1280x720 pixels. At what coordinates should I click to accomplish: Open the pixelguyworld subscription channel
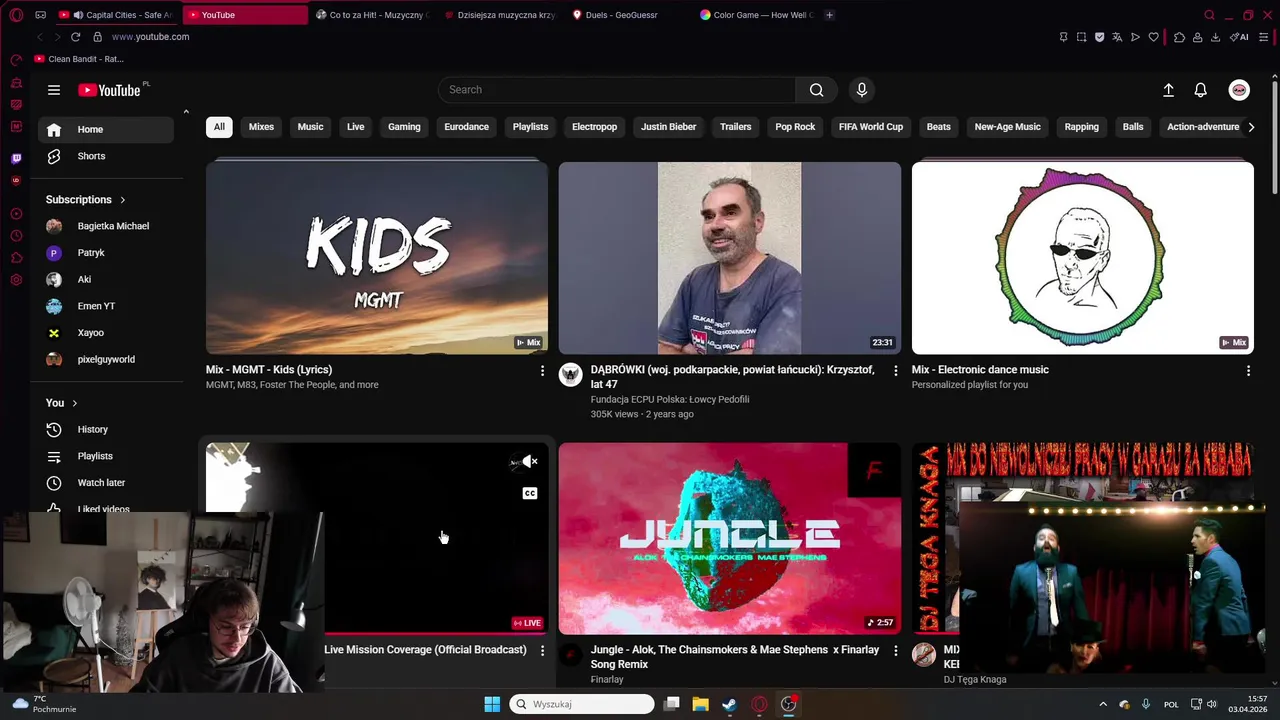coord(105,359)
